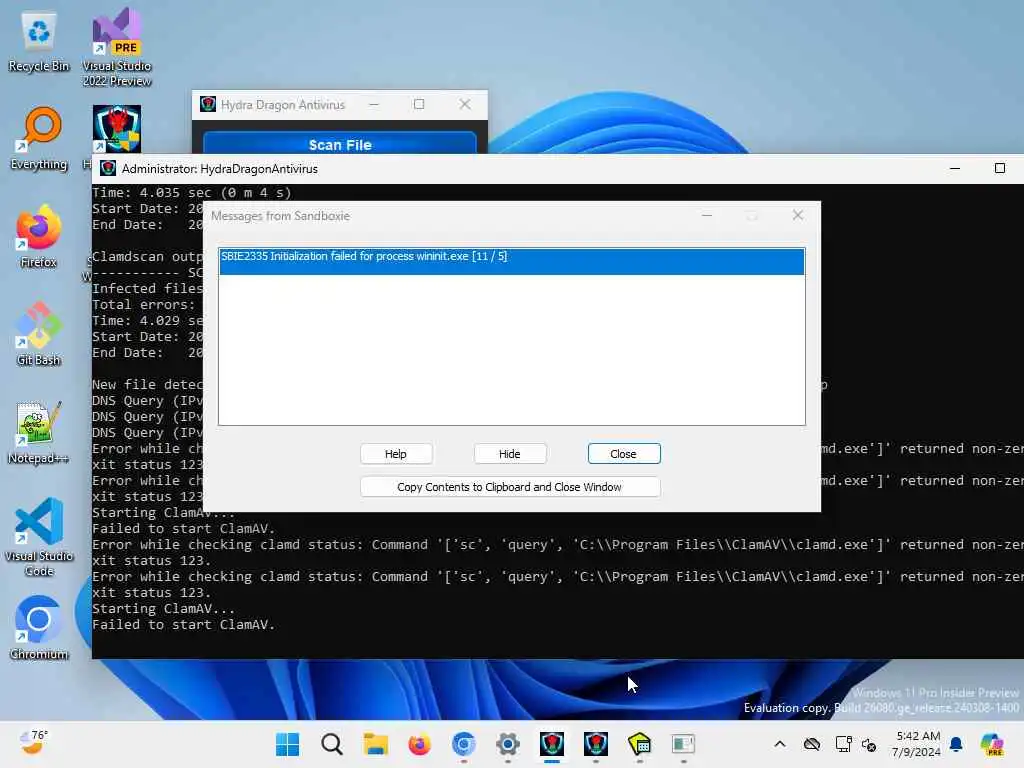Click the volume muted tray icon
The height and width of the screenshot is (768, 1024).
pyautogui.click(x=869, y=744)
